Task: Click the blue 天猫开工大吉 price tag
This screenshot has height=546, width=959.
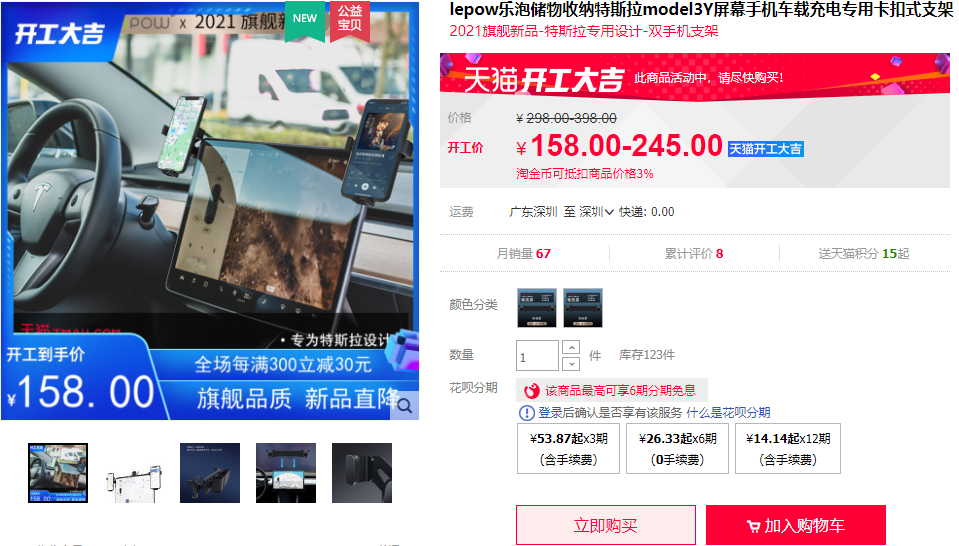Action: (765, 149)
